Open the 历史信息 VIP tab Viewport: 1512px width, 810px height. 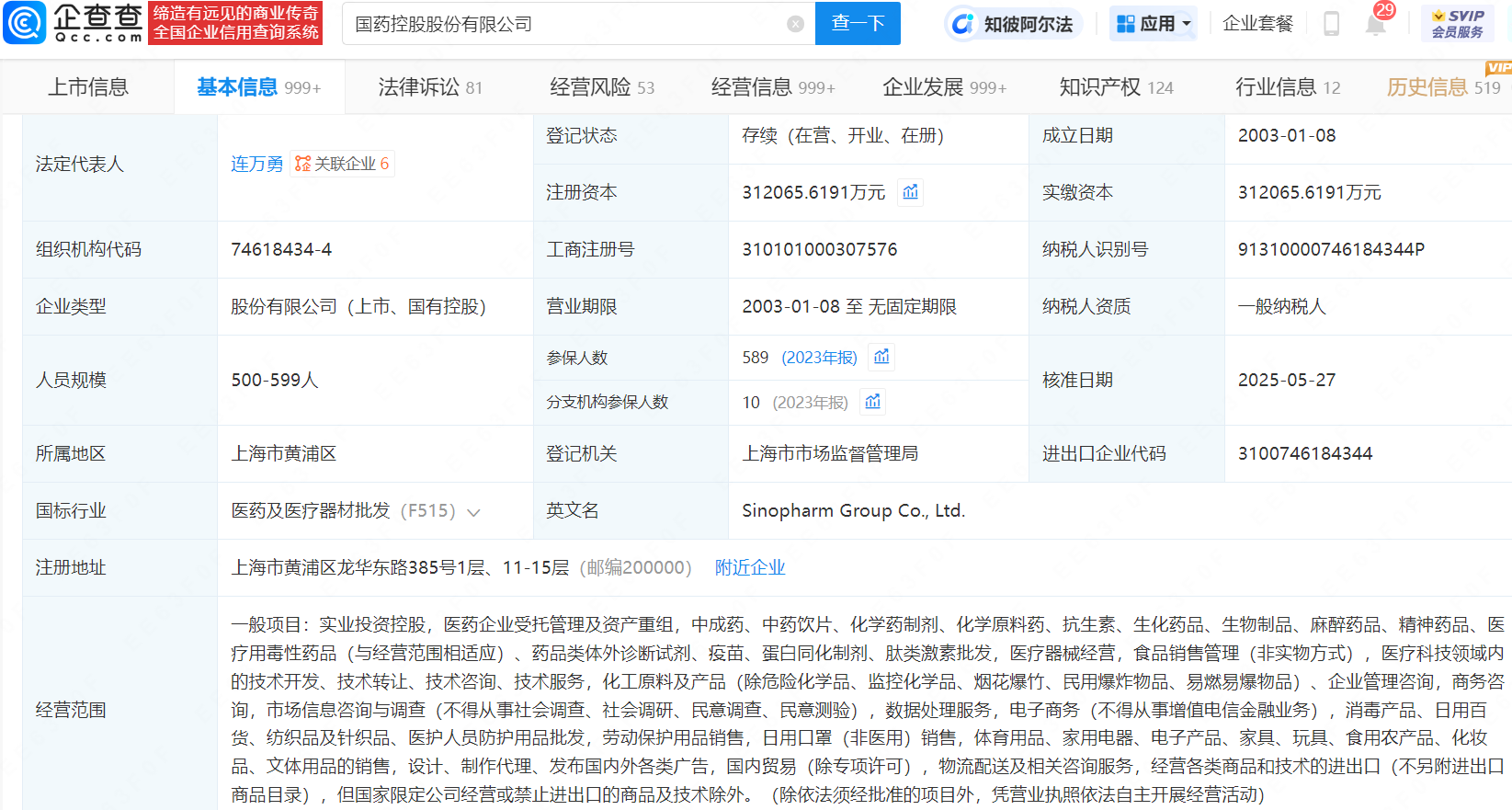coord(1443,87)
